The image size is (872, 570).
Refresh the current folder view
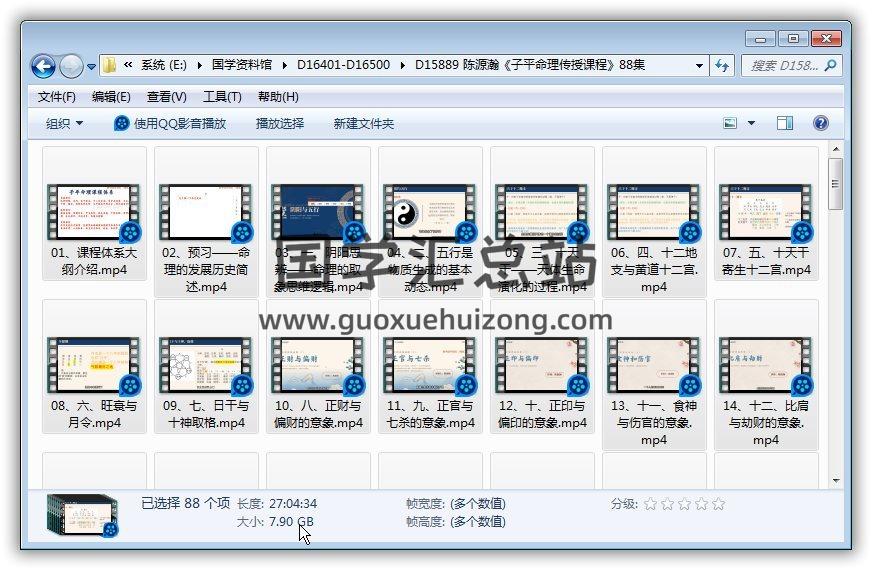pos(722,66)
